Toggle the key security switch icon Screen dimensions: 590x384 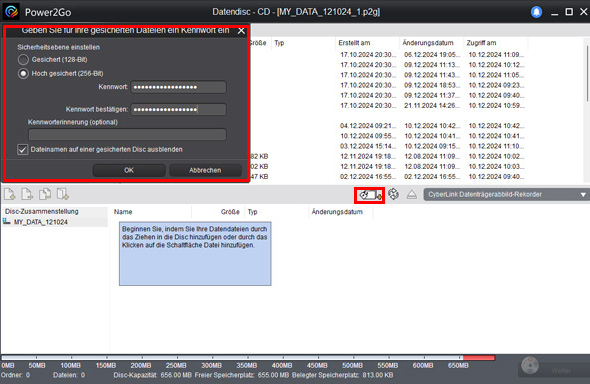point(370,195)
